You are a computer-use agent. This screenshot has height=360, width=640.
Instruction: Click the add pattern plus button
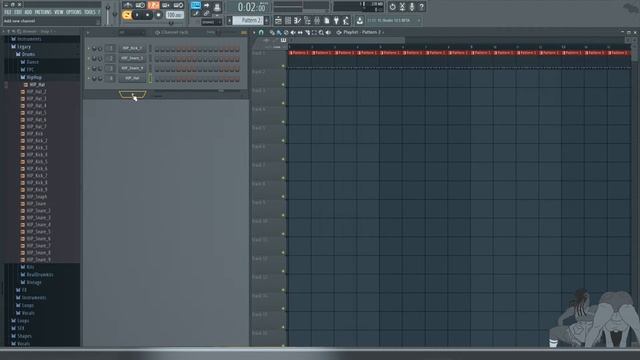coord(267,20)
